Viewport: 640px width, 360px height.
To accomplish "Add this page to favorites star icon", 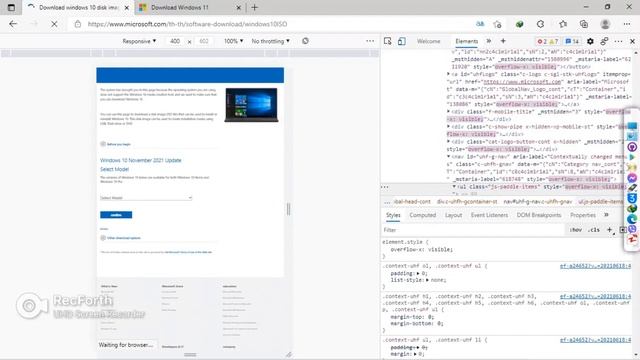I will (497, 24).
